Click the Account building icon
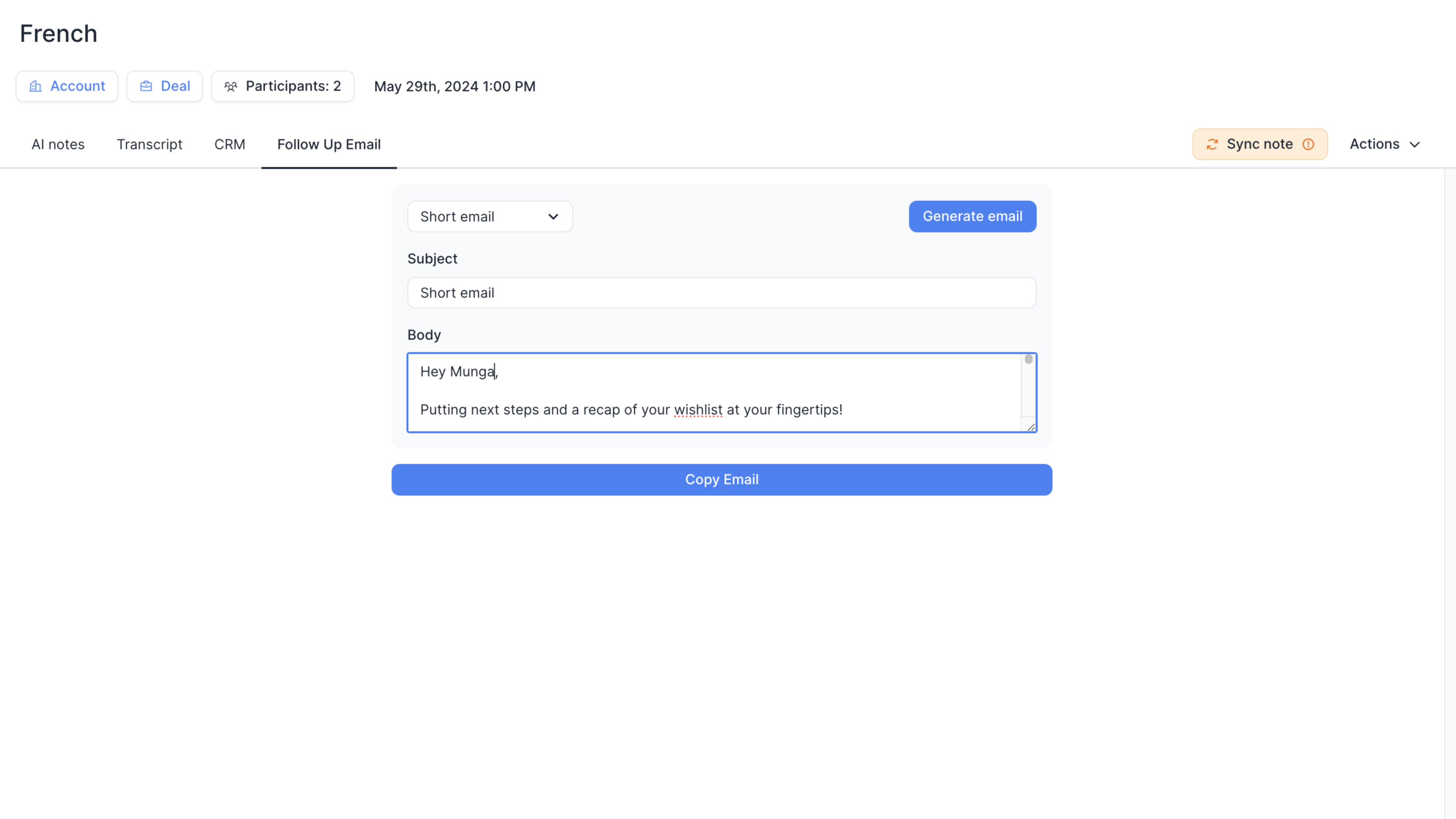The width and height of the screenshot is (1456, 819). [36, 87]
